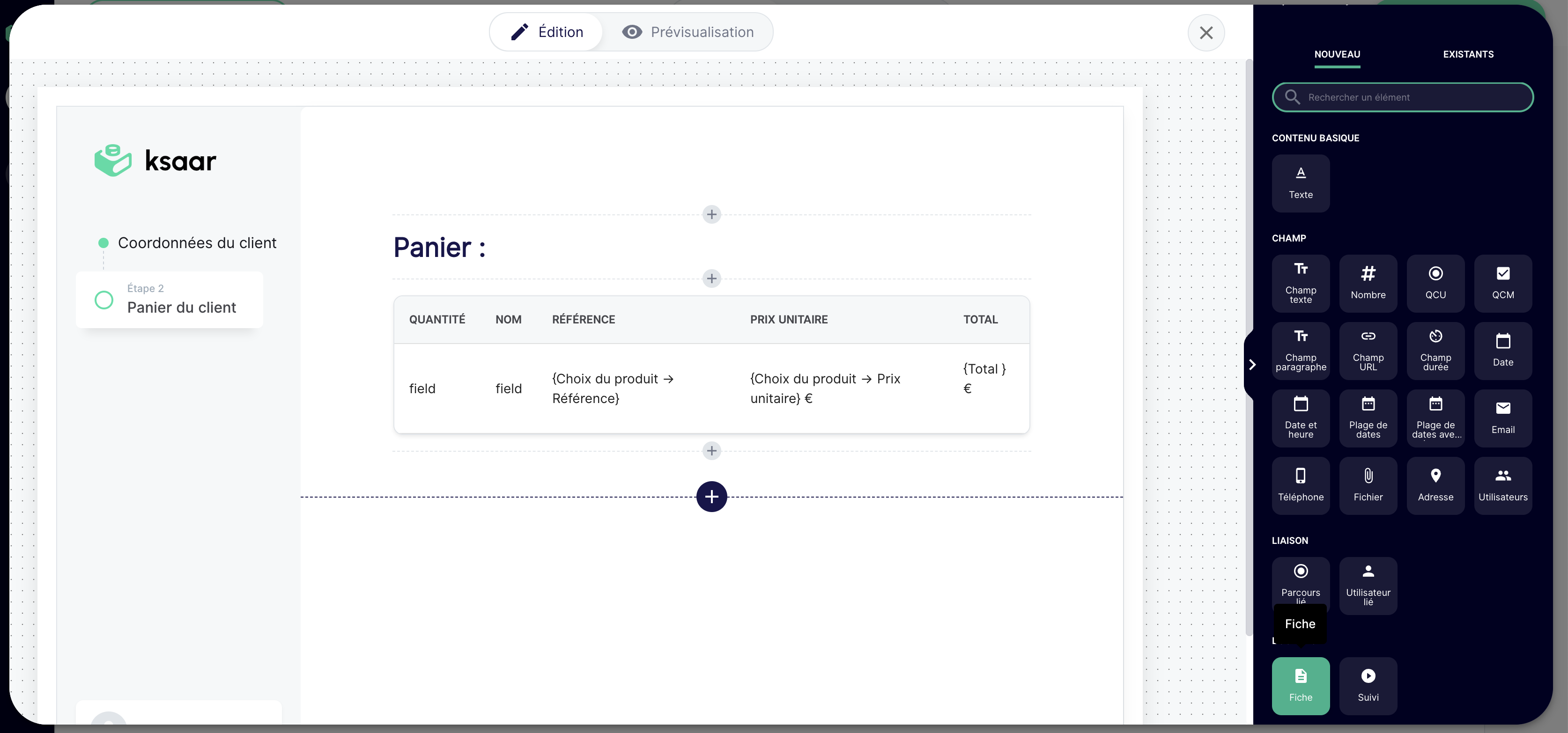Add a Champ URL field
Screen dimensions: 1568x733
click(x=1368, y=351)
